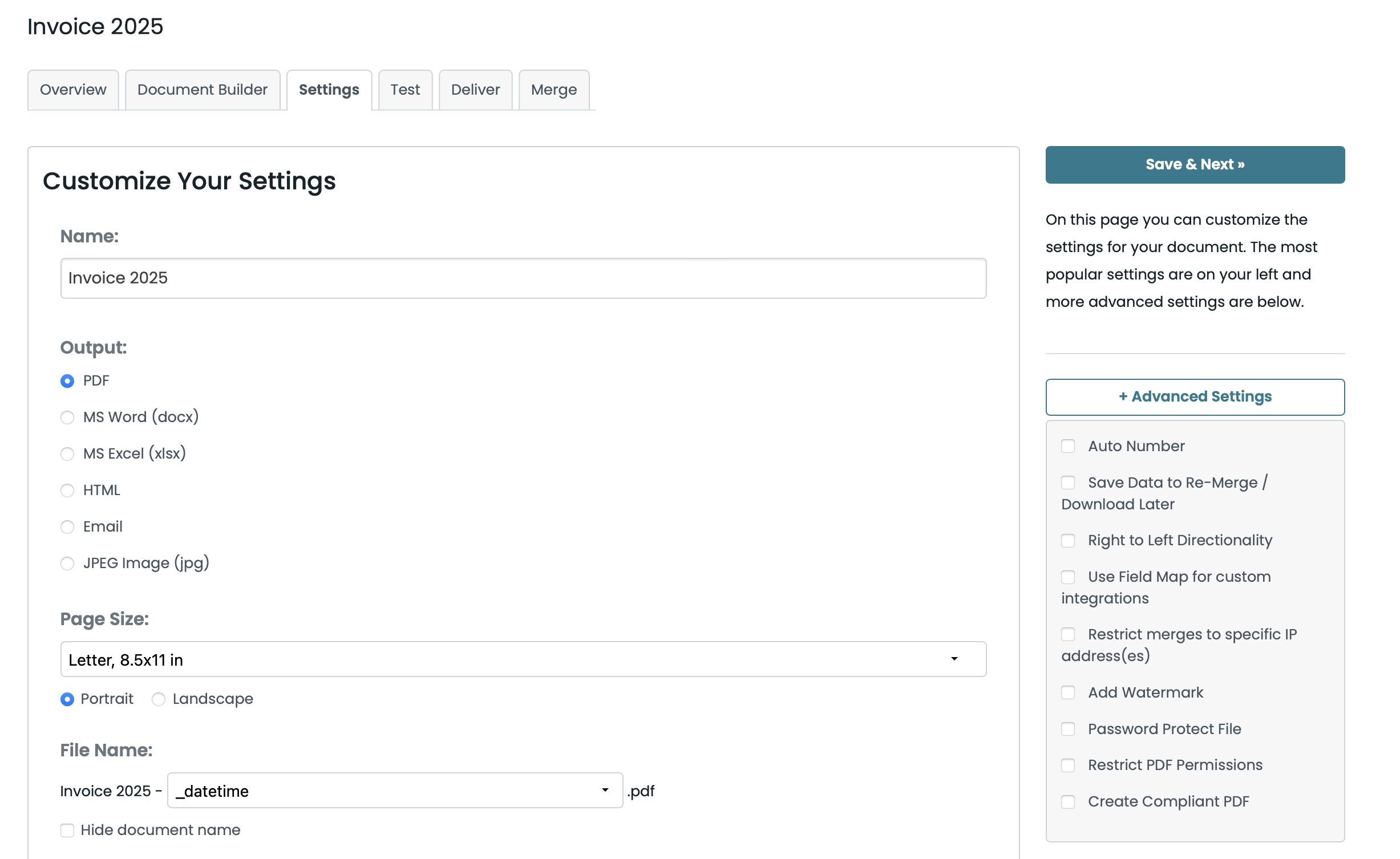Viewport: 1400px width, 859px height.
Task: Enable Password Protect File
Action: click(x=1068, y=729)
